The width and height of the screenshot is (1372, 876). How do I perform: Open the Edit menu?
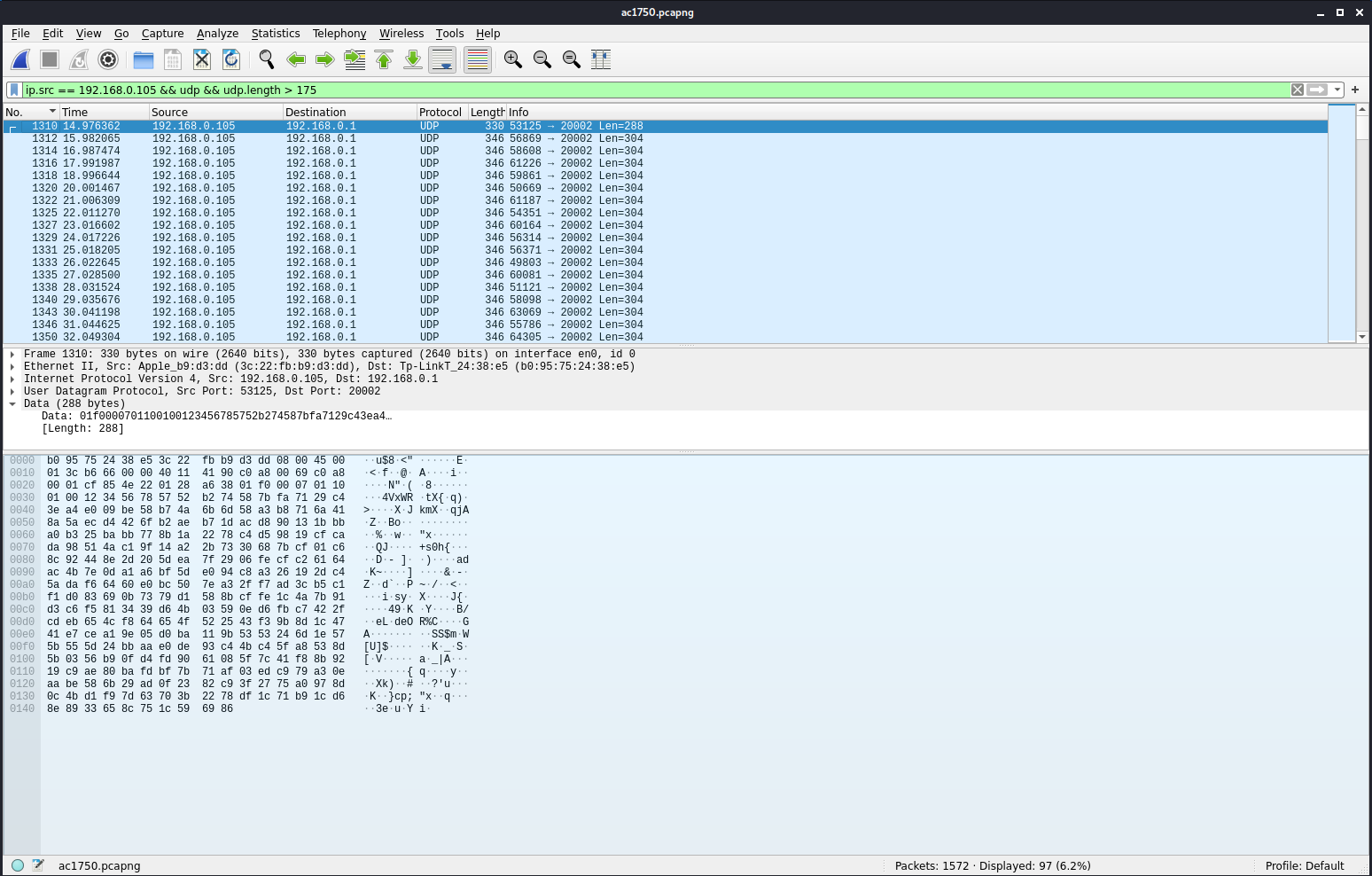[x=52, y=33]
